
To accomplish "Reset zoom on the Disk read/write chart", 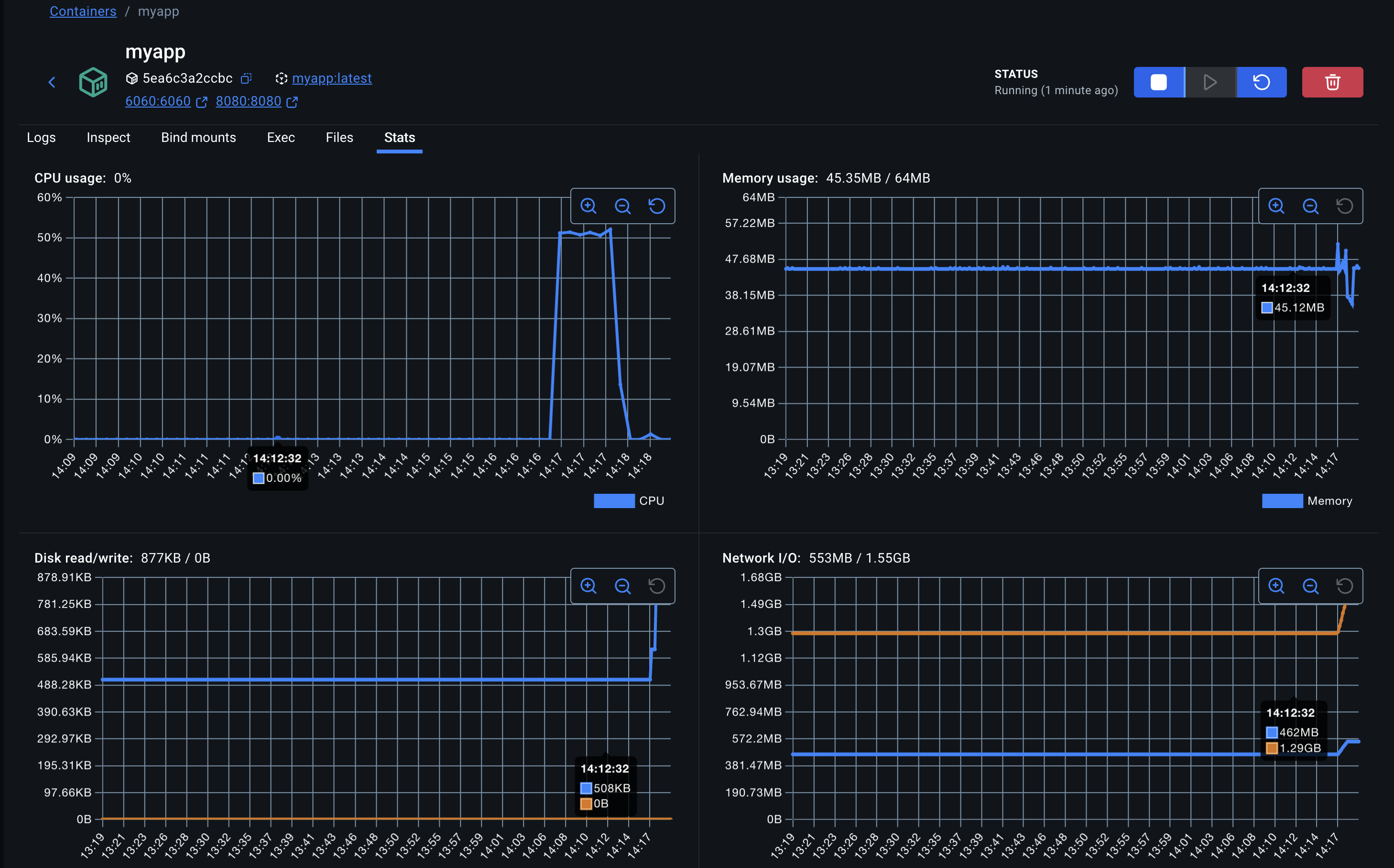I will (657, 586).
